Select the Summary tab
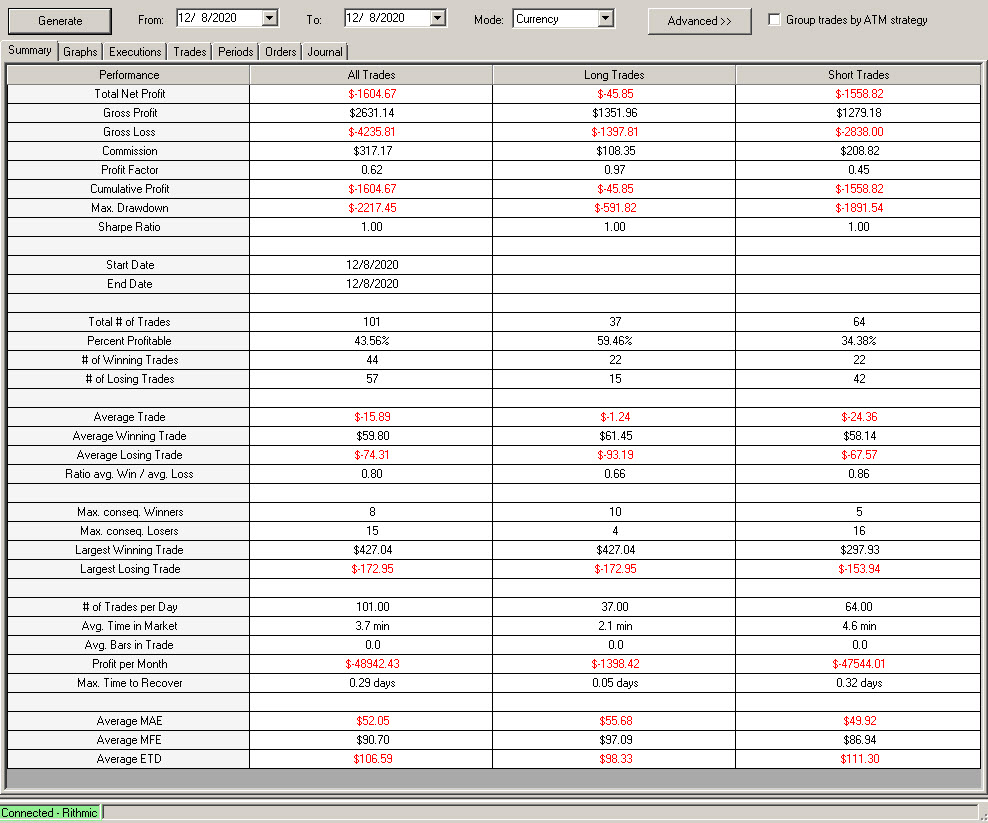This screenshot has width=988, height=823. click(30, 50)
